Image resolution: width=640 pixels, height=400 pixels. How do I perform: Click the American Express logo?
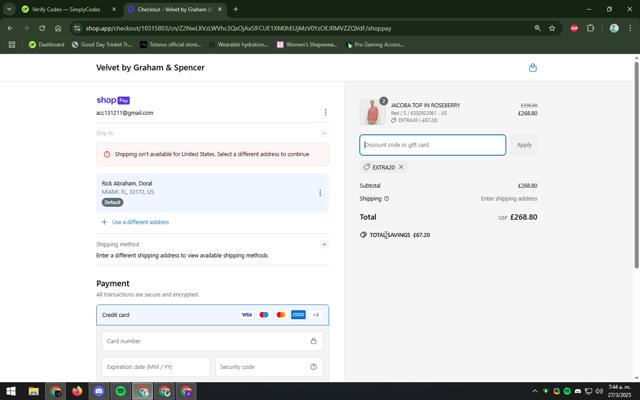tap(298, 315)
